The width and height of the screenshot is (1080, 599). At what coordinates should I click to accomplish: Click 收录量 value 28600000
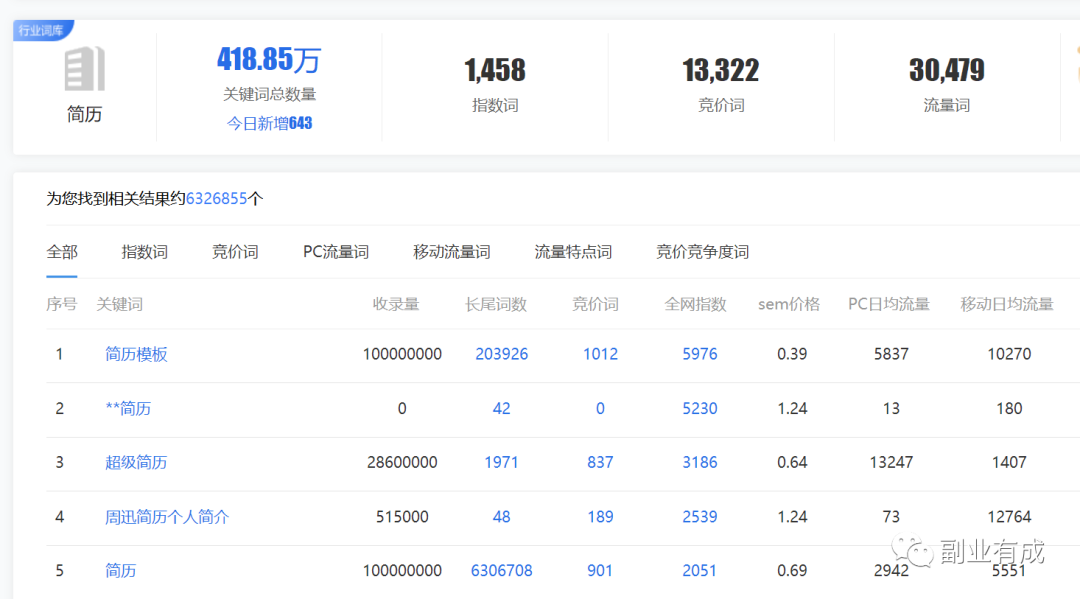click(x=402, y=462)
